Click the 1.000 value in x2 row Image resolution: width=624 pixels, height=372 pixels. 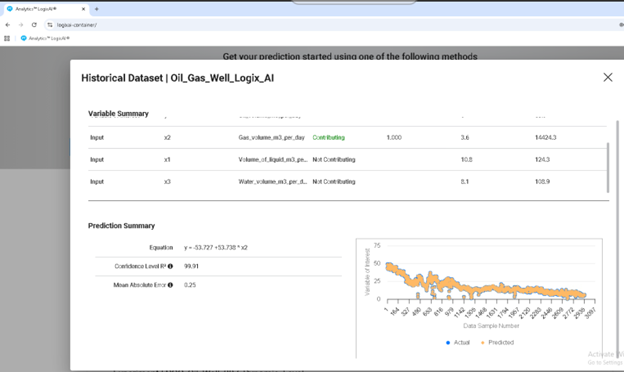tap(394, 138)
